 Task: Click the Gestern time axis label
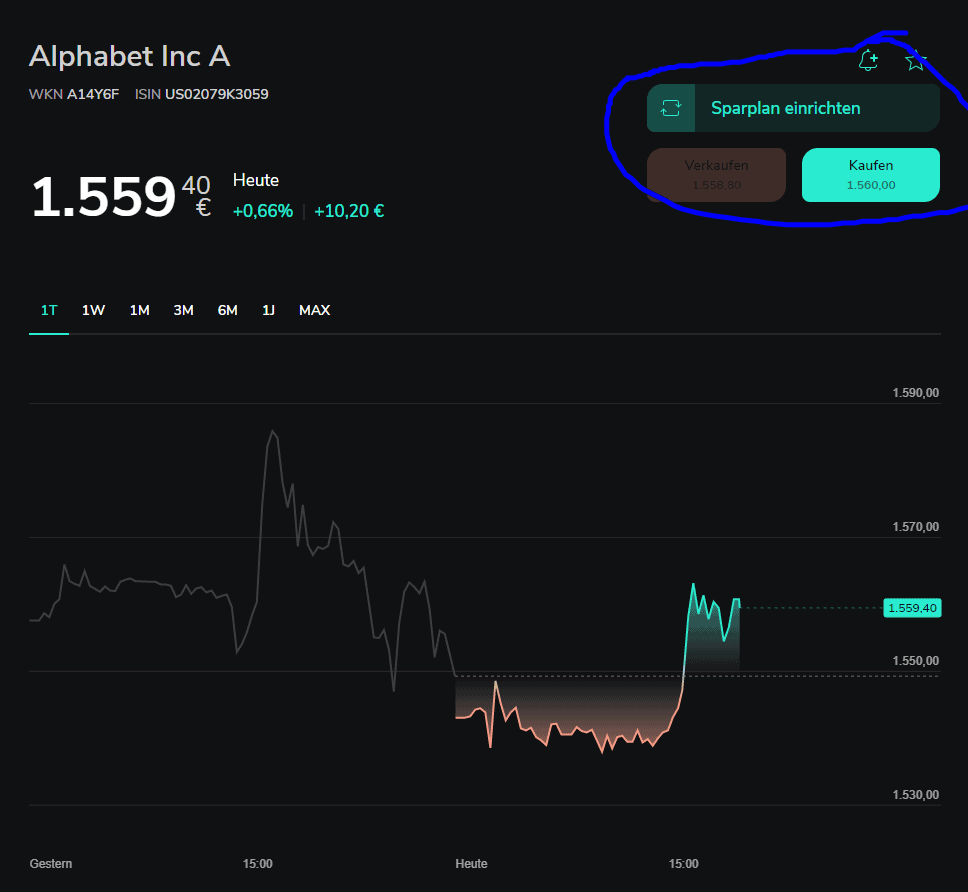pyautogui.click(x=51, y=864)
